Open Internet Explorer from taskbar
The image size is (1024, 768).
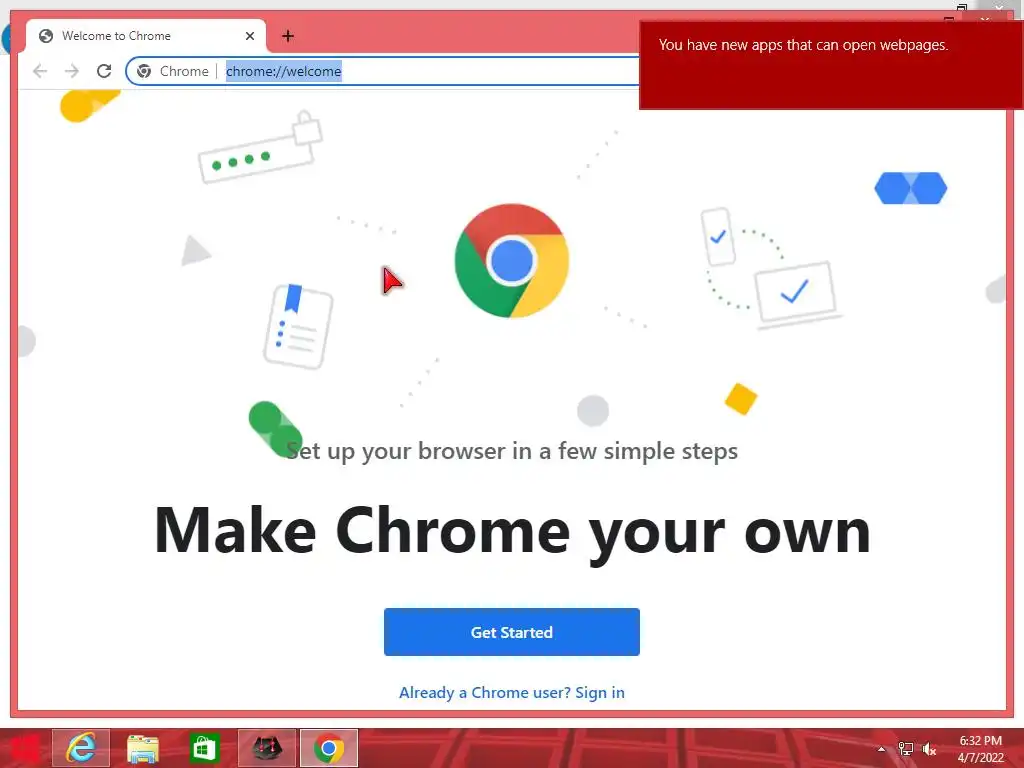[81, 748]
